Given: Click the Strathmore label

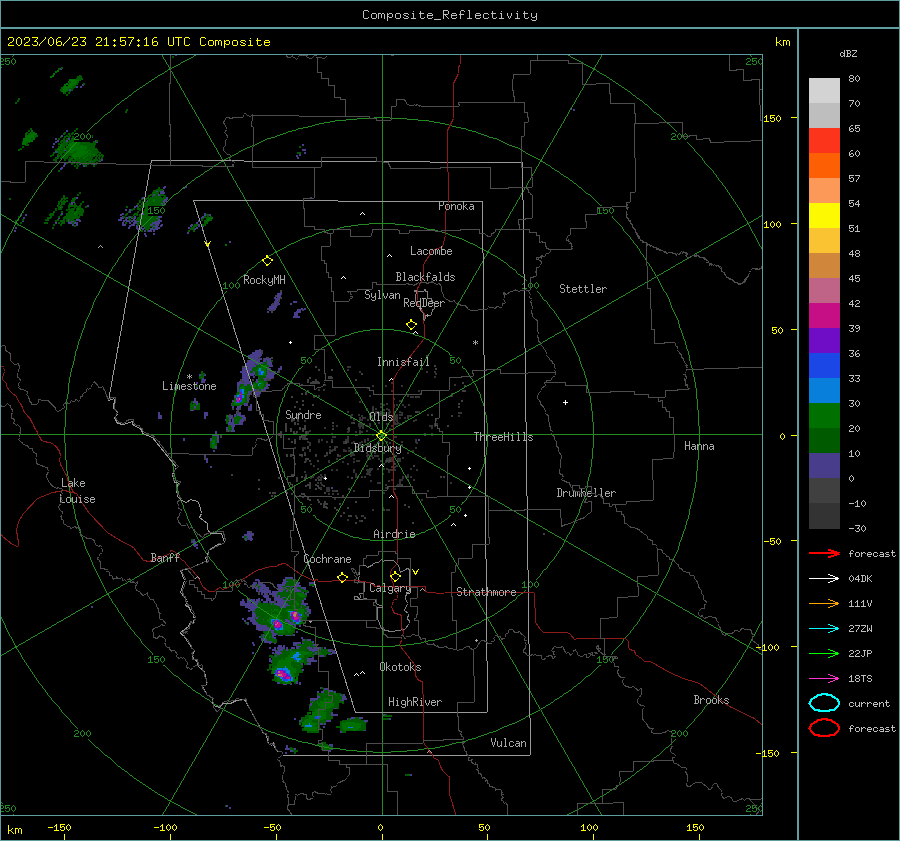Looking at the screenshot, I should 486,592.
